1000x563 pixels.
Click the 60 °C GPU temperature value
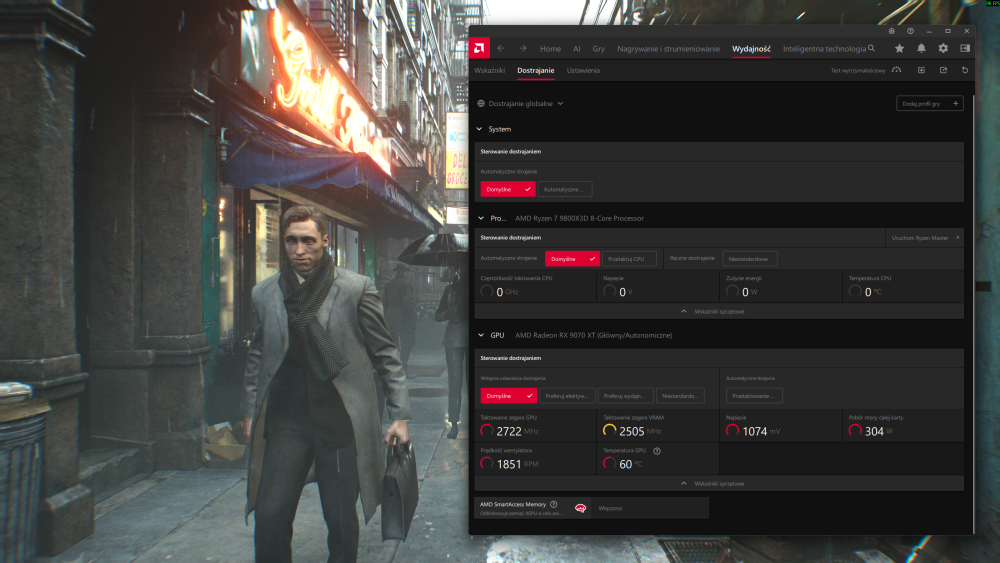[626, 464]
